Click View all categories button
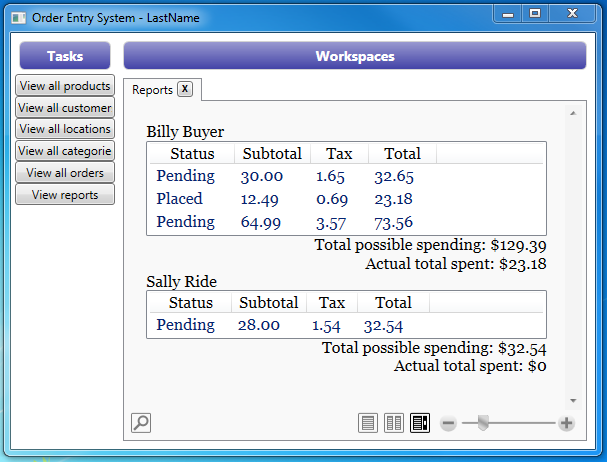This screenshot has width=607, height=462. [65, 151]
